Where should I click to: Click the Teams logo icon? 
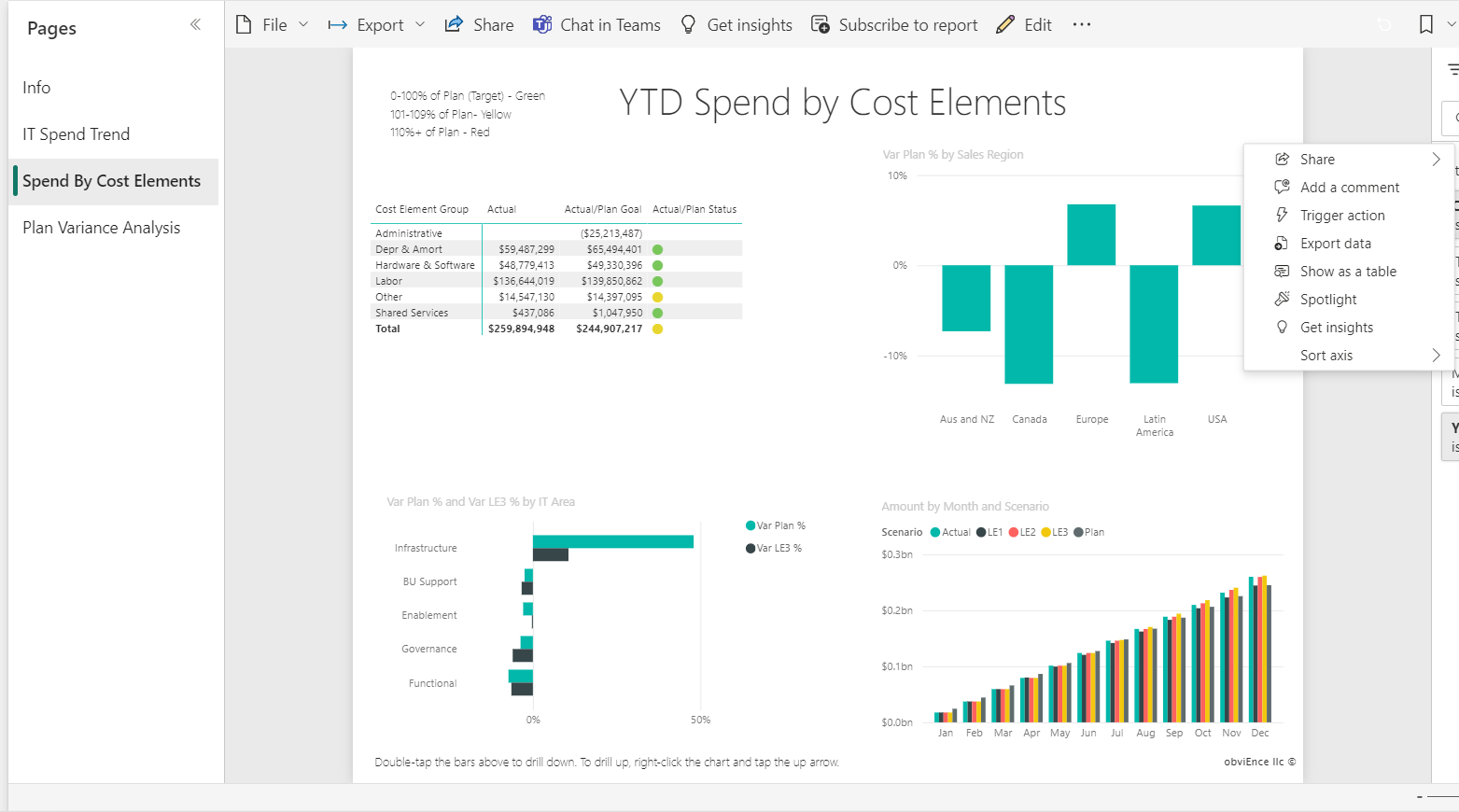542,24
